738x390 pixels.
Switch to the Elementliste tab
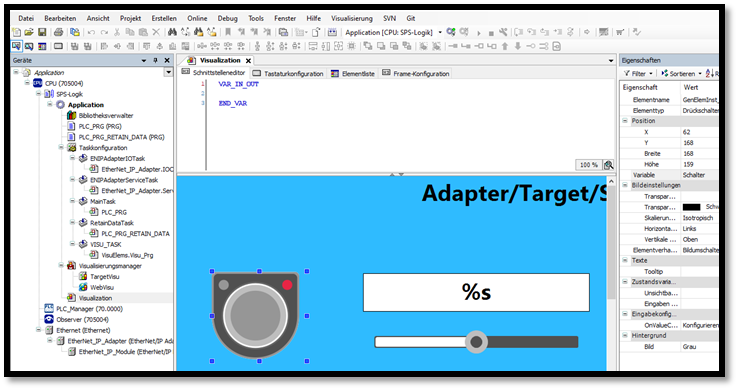353,74
